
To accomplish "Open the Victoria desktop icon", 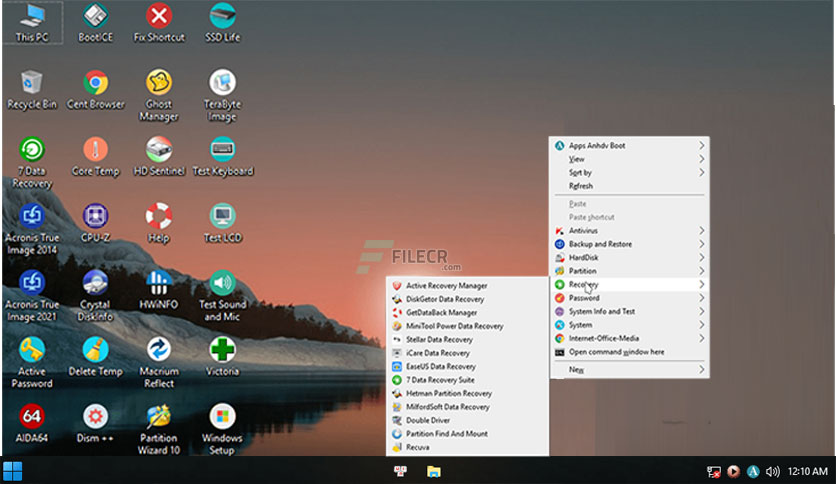I will point(222,349).
